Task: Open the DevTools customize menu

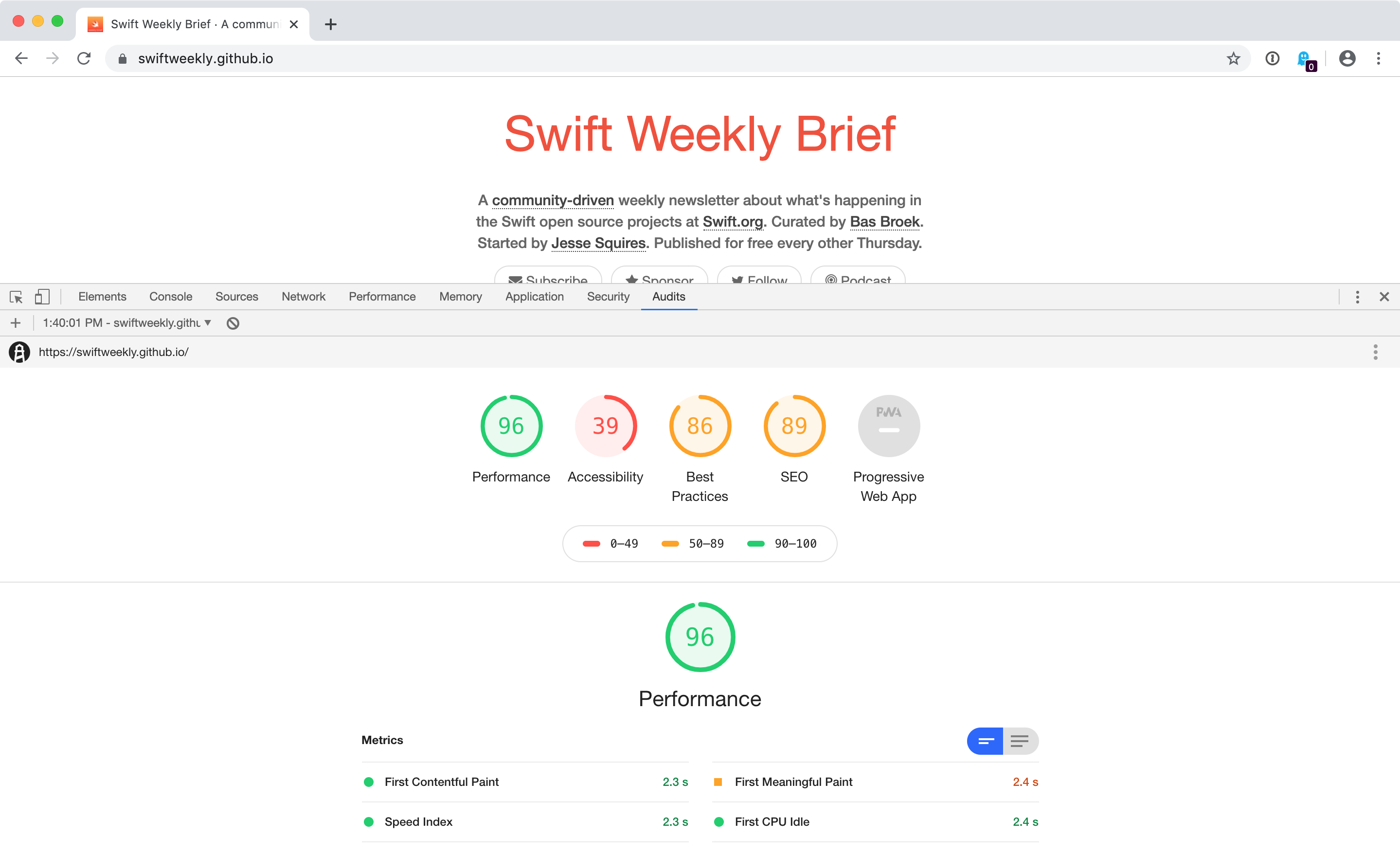Action: pos(1357,297)
